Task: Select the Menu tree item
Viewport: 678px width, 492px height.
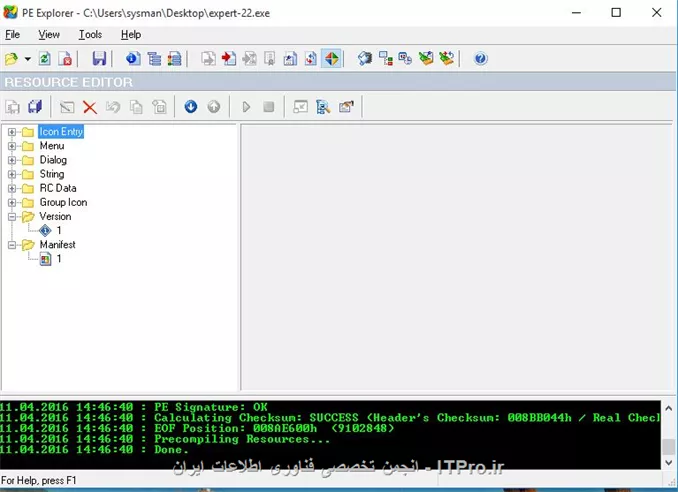Action: click(x=52, y=146)
